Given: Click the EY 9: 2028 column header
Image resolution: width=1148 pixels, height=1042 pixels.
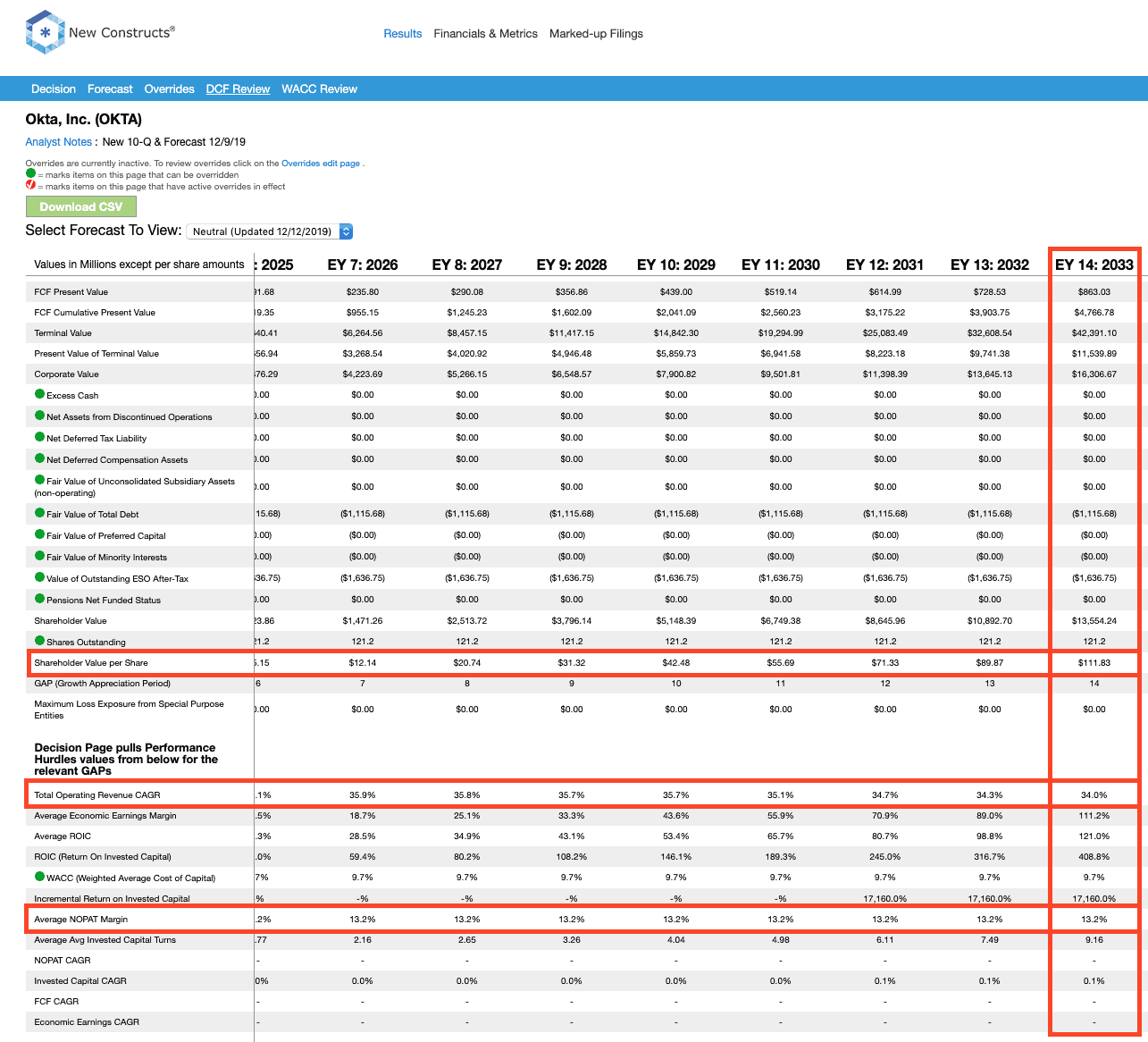Looking at the screenshot, I should (572, 265).
